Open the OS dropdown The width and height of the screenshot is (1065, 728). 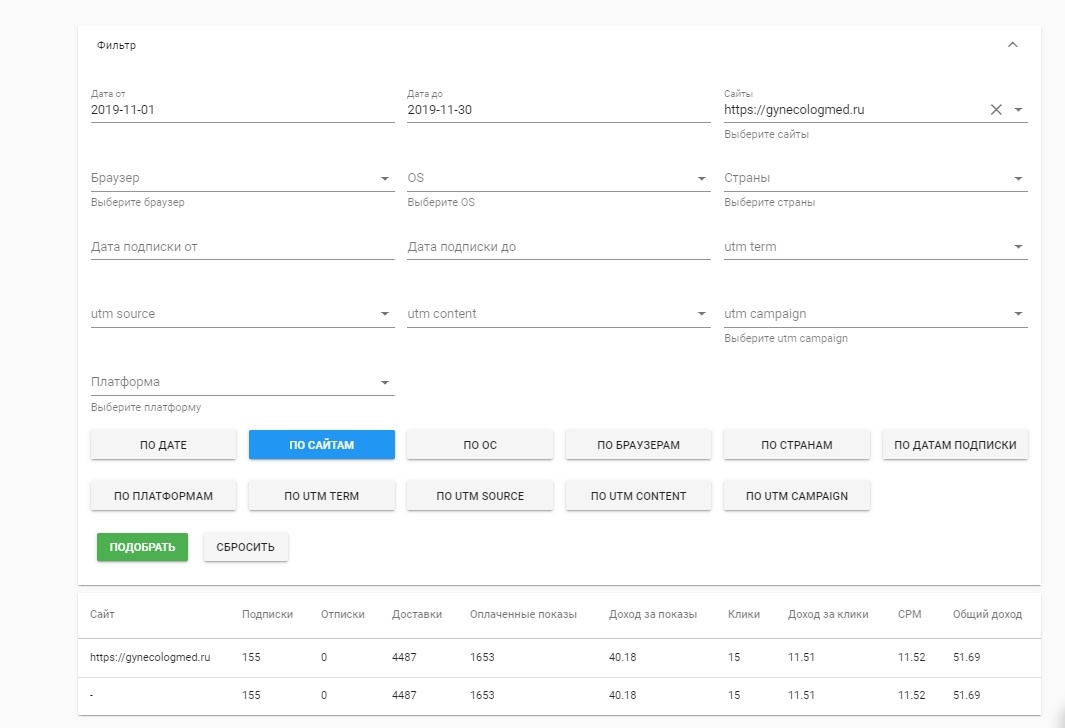558,178
